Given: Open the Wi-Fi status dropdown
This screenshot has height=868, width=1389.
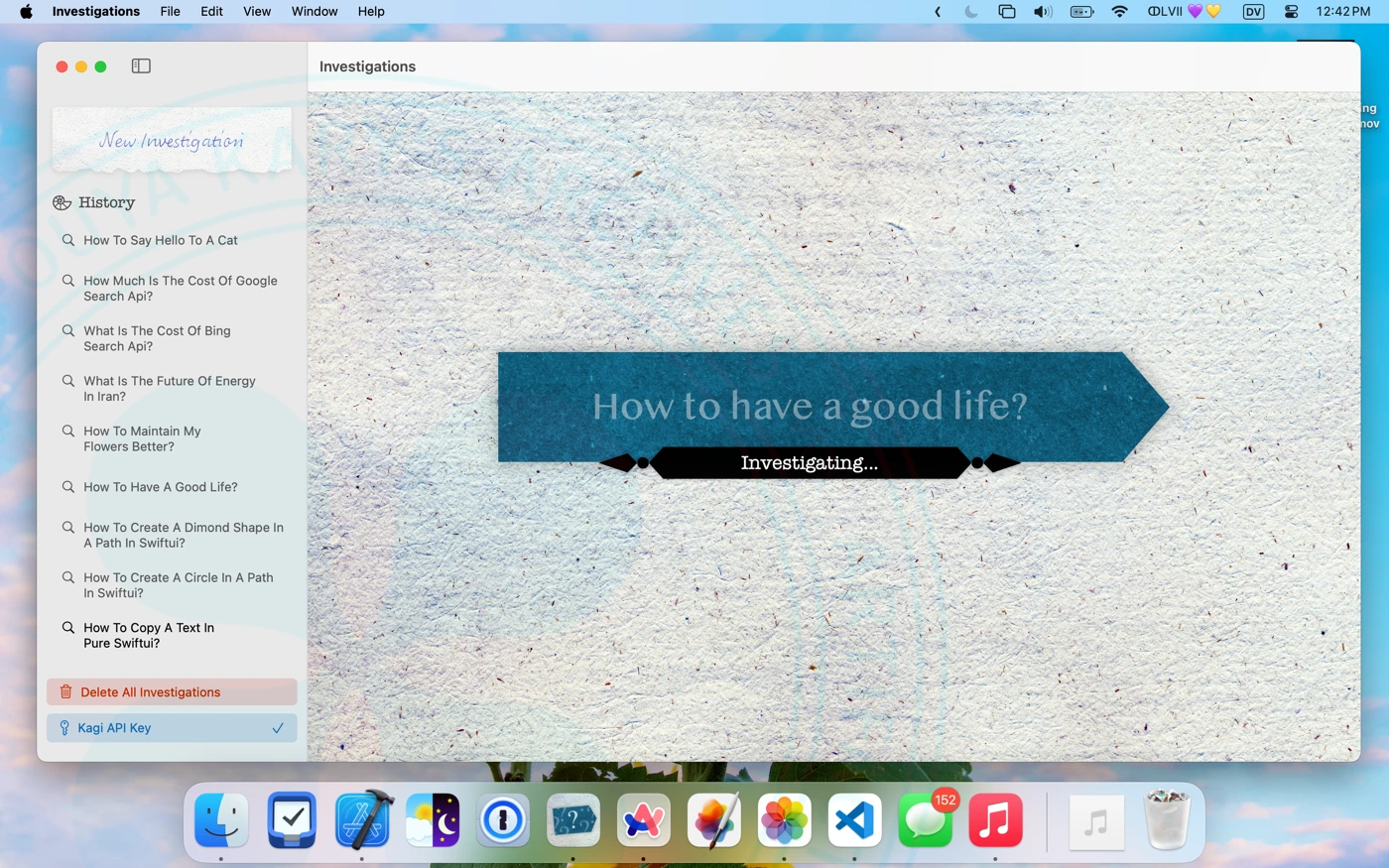Looking at the screenshot, I should click(1119, 12).
